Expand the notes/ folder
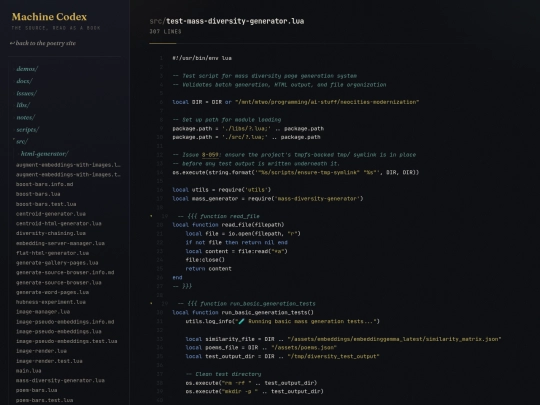 point(25,117)
